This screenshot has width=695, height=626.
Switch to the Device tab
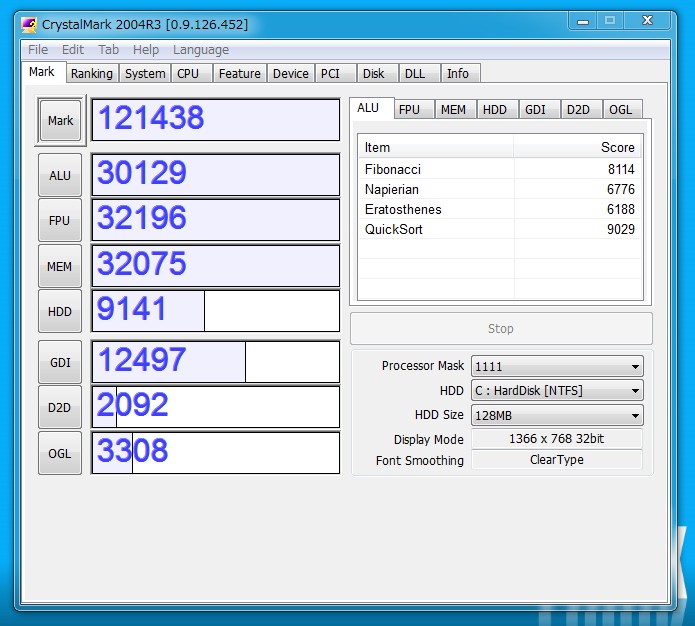click(291, 73)
